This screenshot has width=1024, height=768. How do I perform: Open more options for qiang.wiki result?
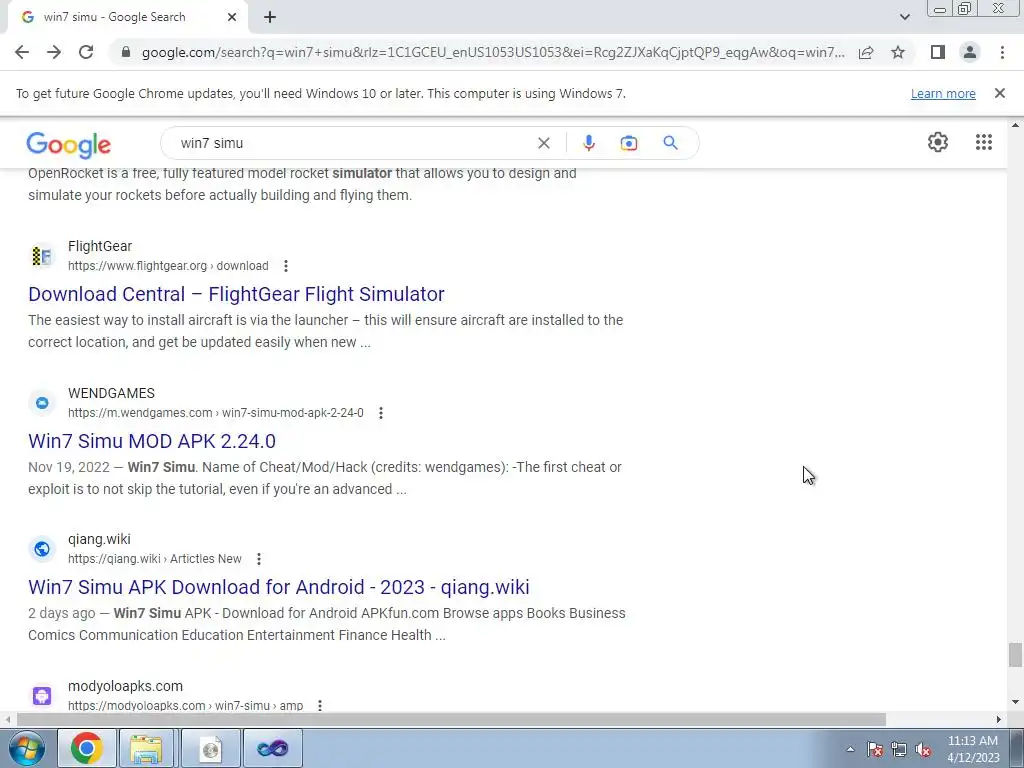click(259, 559)
